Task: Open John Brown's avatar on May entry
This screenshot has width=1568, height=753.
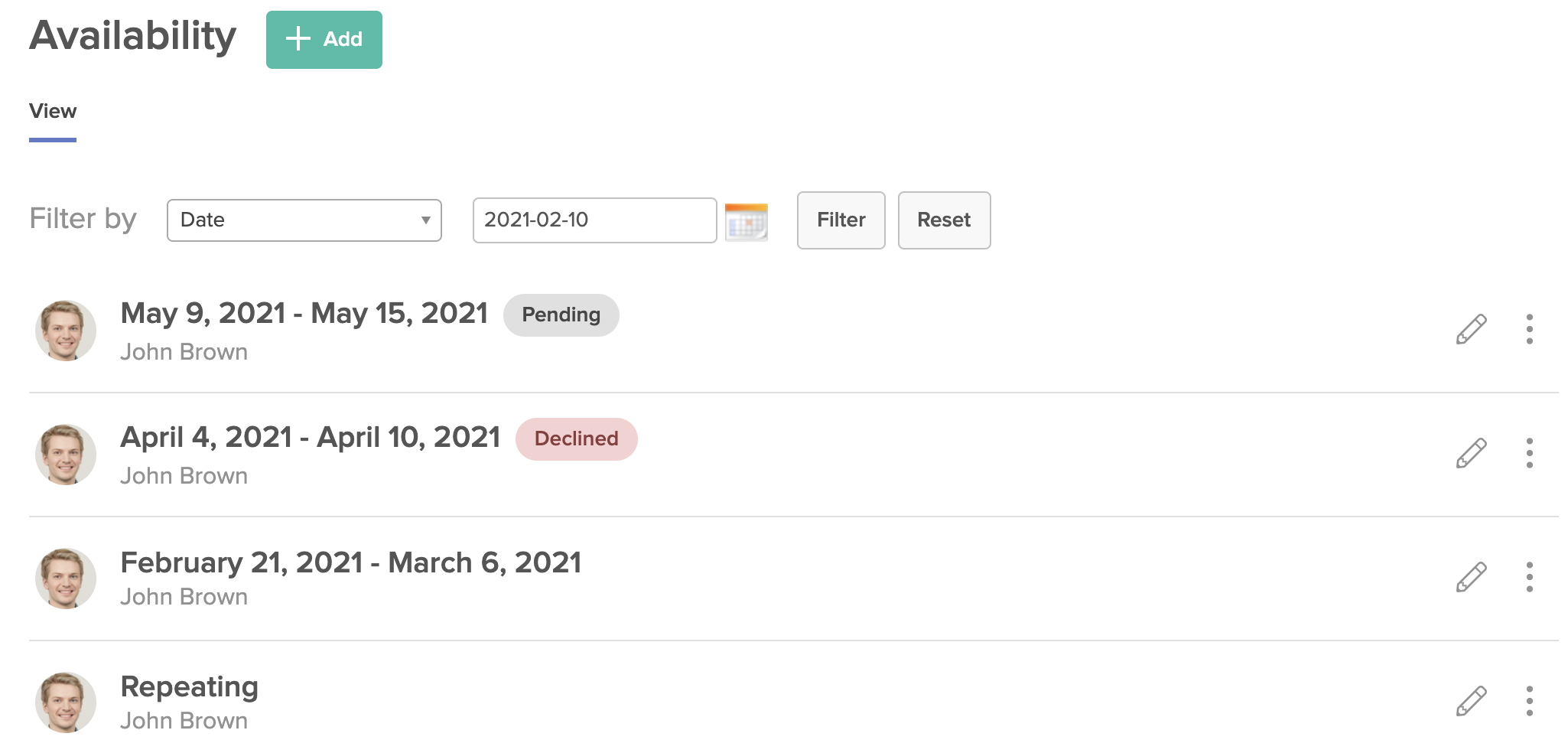Action: click(66, 331)
